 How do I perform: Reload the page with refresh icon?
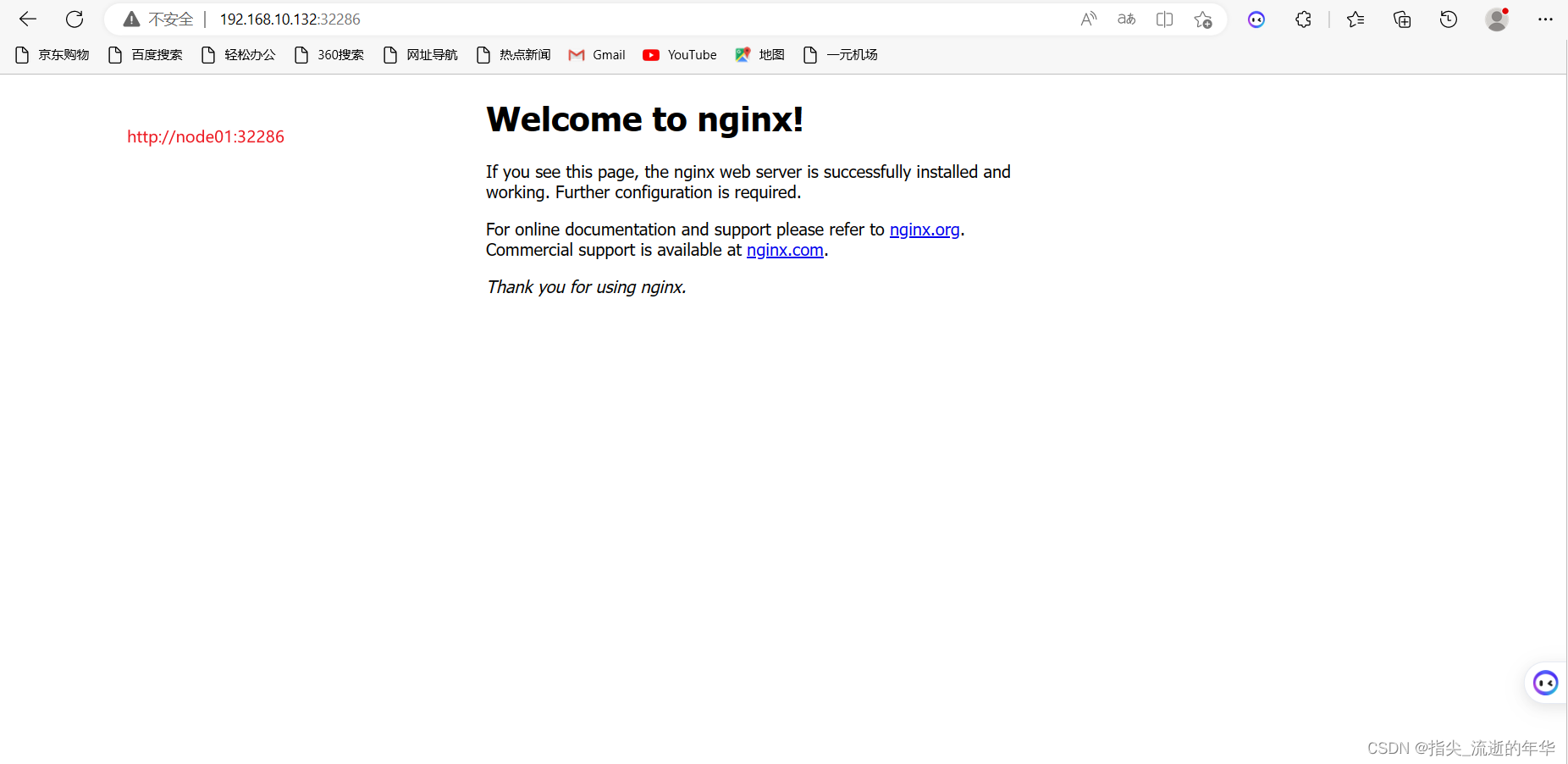(75, 19)
